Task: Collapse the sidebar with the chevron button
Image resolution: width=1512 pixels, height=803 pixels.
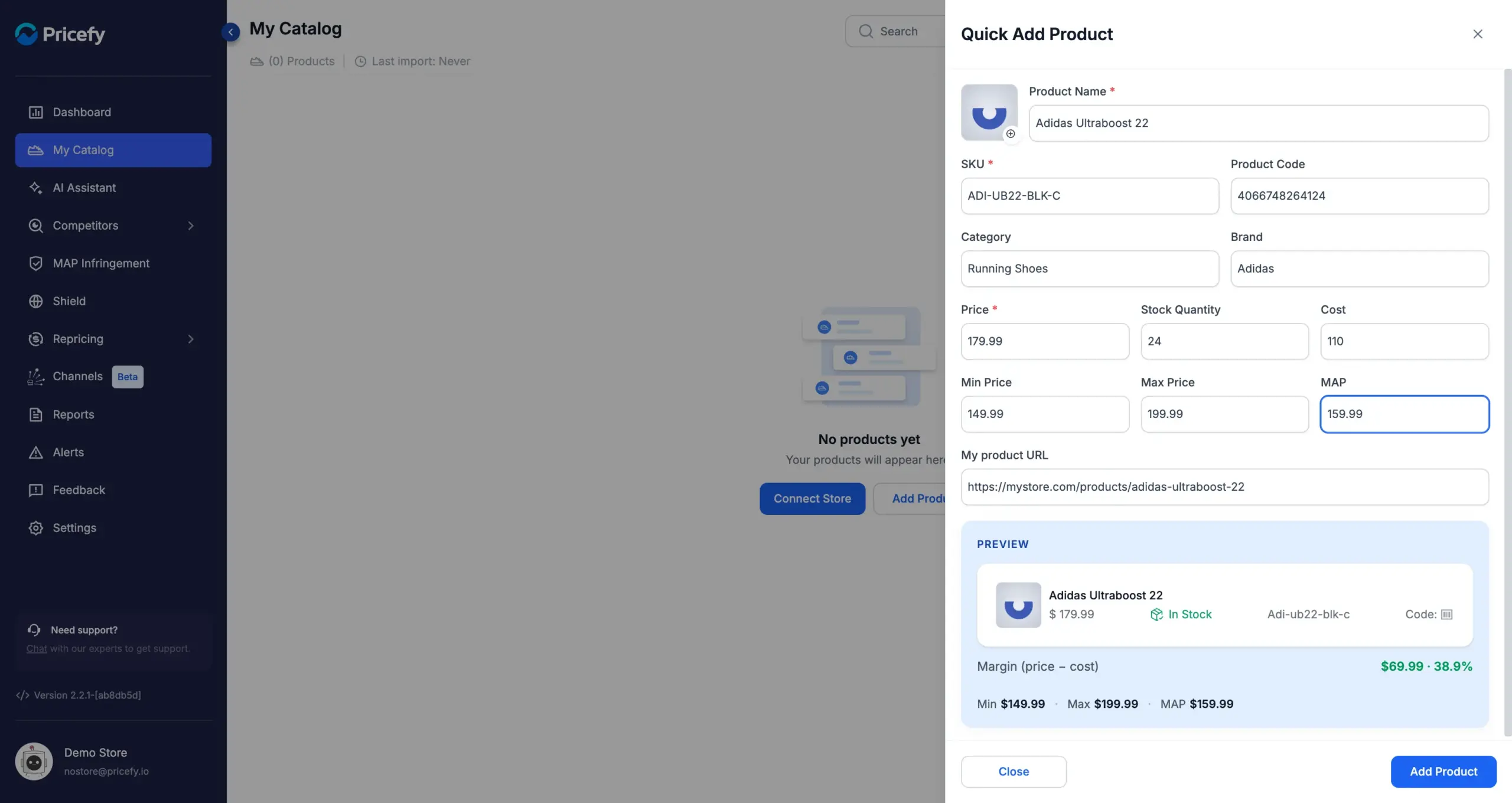Action: pyautogui.click(x=230, y=32)
